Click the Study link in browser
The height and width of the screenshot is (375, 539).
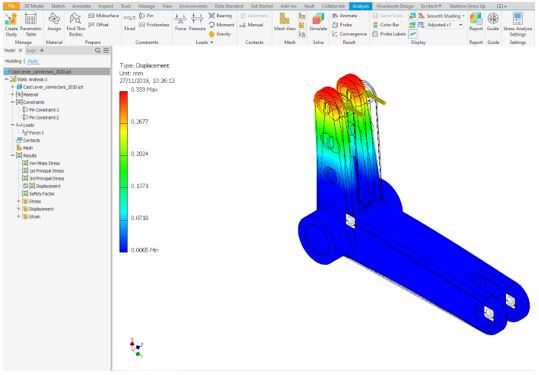tap(33, 61)
